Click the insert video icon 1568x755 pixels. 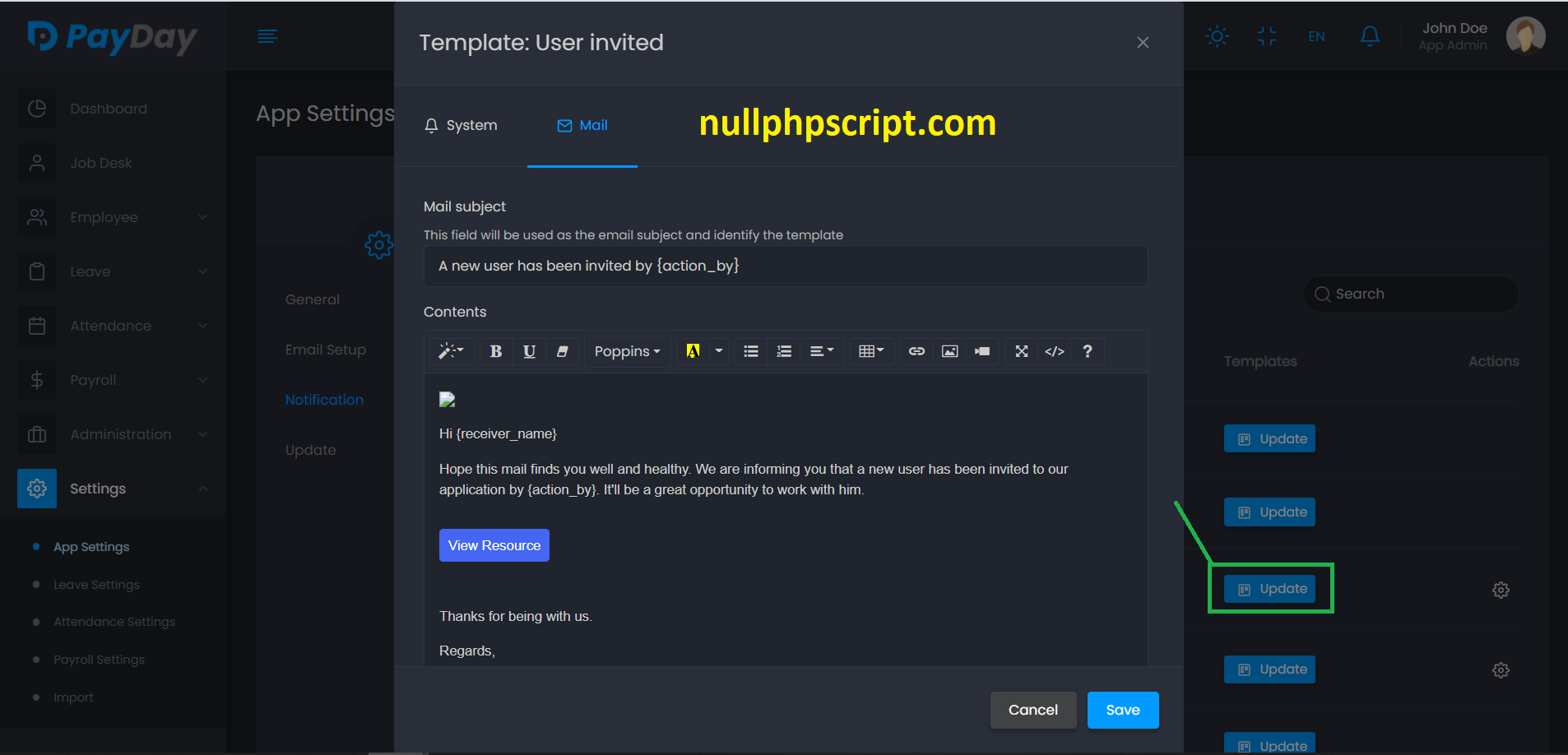click(982, 351)
